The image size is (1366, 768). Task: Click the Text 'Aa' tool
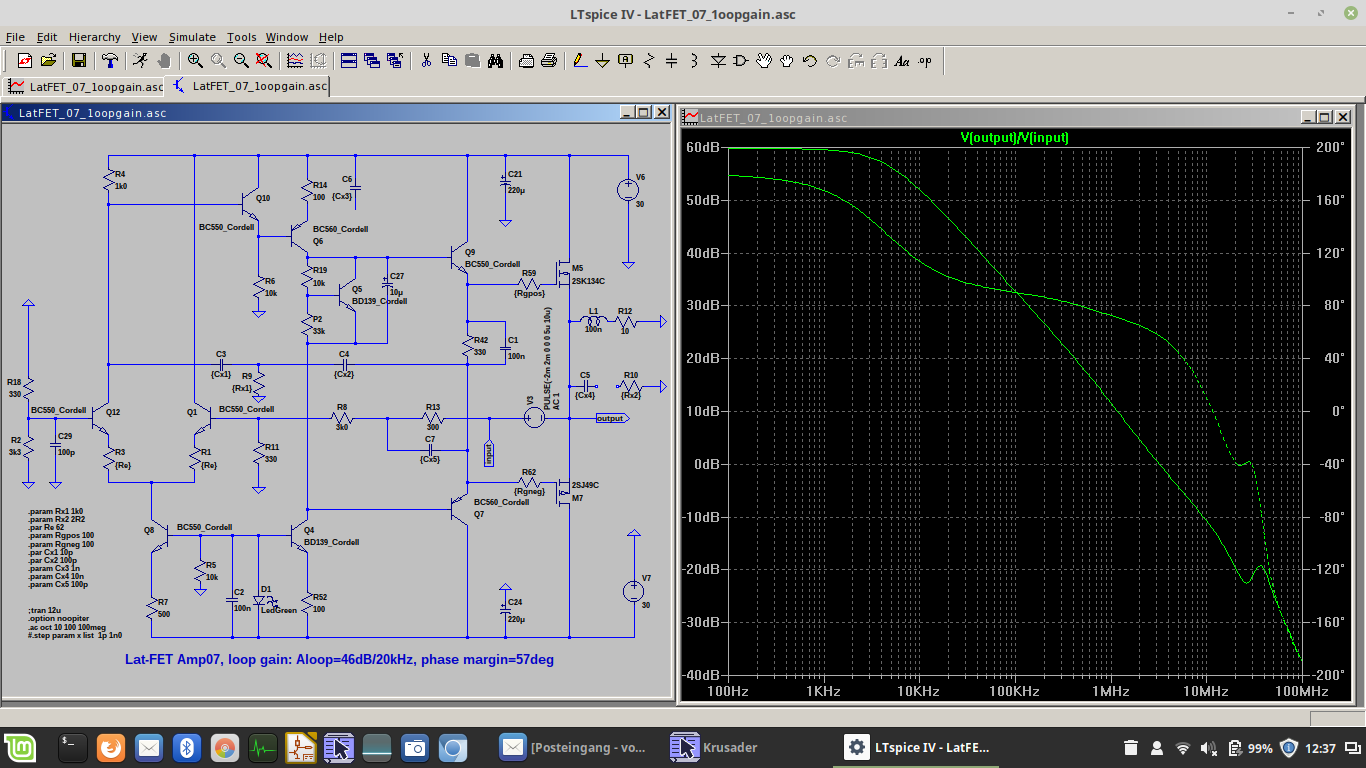click(x=902, y=61)
